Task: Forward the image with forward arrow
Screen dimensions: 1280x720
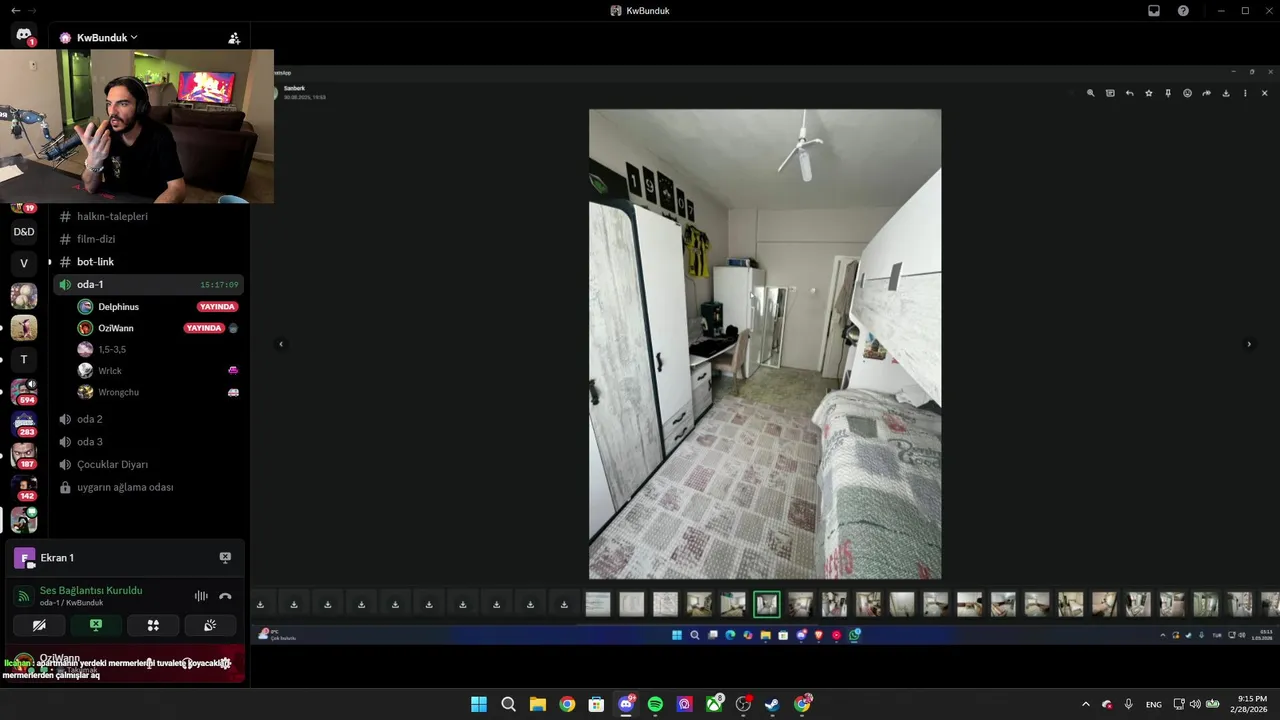Action: tap(1207, 93)
